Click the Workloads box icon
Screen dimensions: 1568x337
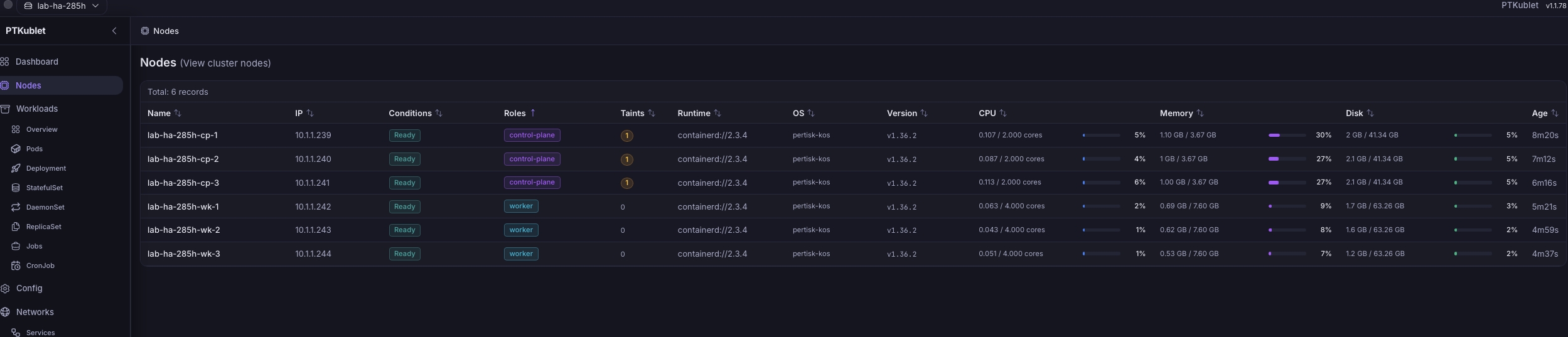[x=5, y=109]
